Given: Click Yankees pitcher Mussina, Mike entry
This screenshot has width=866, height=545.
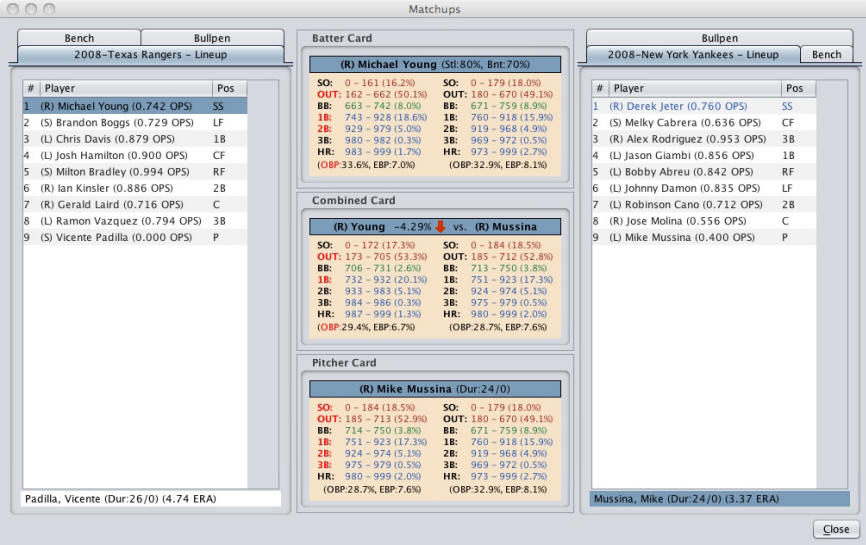Looking at the screenshot, I should click(720, 499).
